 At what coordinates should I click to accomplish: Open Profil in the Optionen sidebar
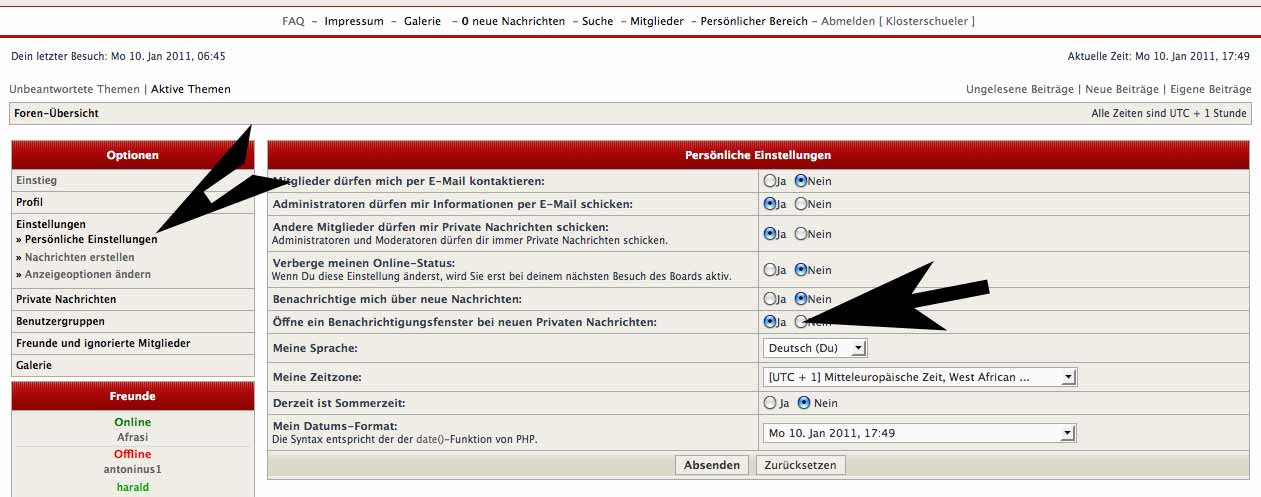[30, 202]
